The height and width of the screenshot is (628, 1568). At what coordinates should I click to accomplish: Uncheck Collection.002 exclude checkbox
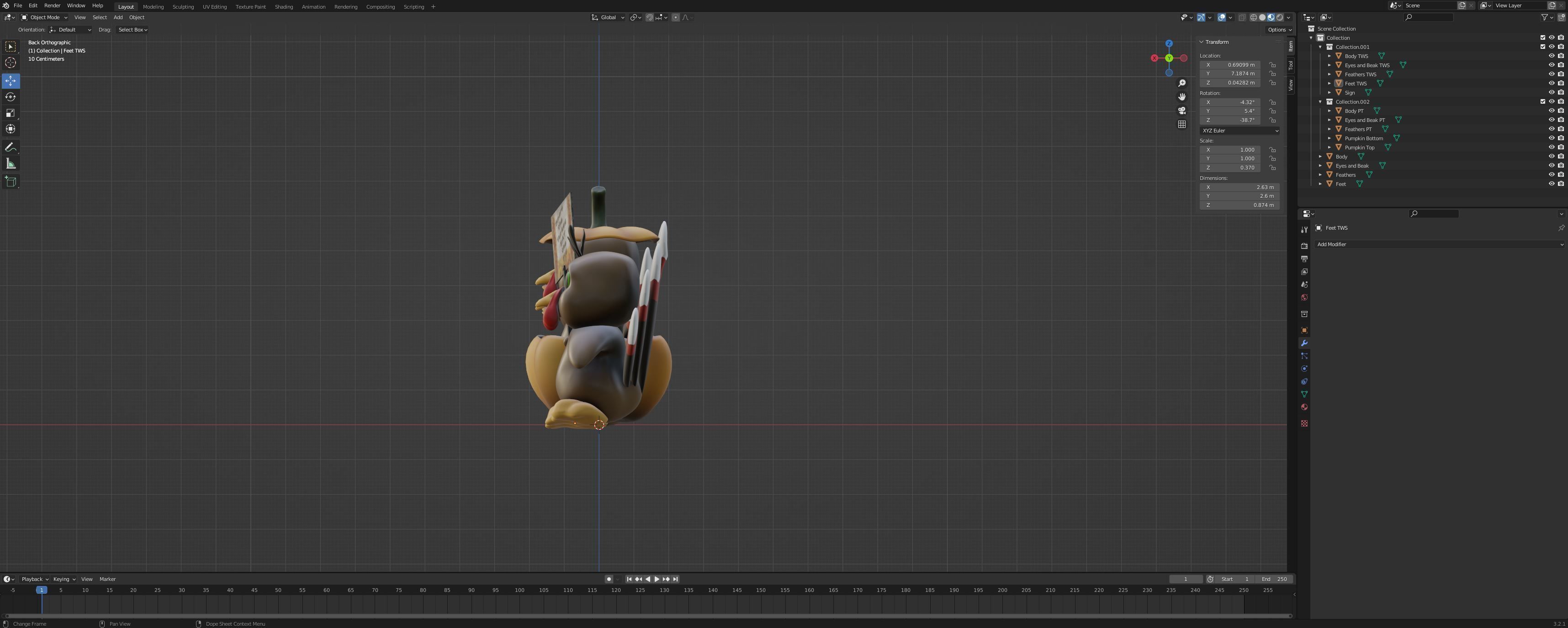(x=1542, y=102)
